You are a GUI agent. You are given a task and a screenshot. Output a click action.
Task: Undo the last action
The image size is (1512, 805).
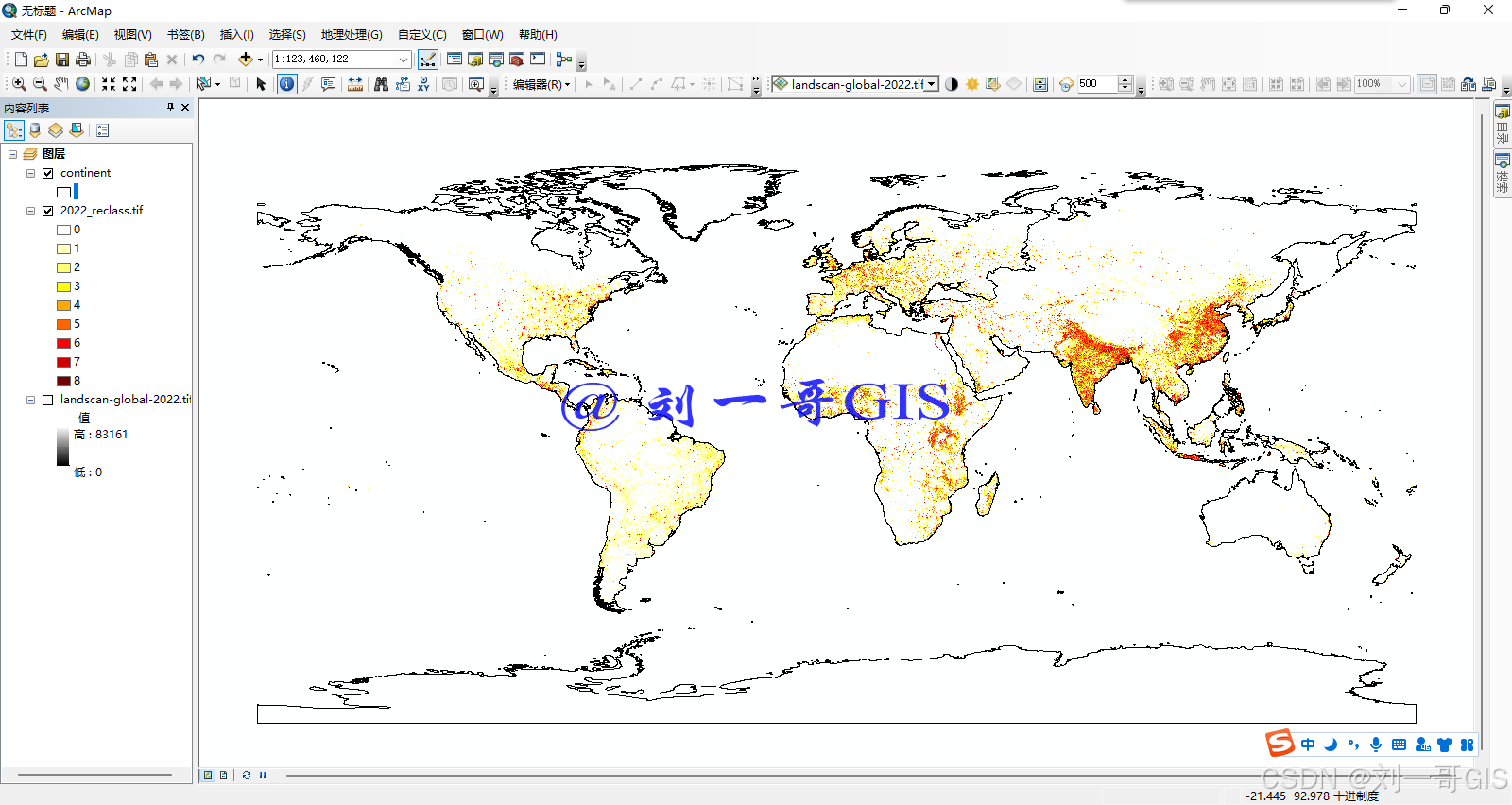pyautogui.click(x=198, y=60)
